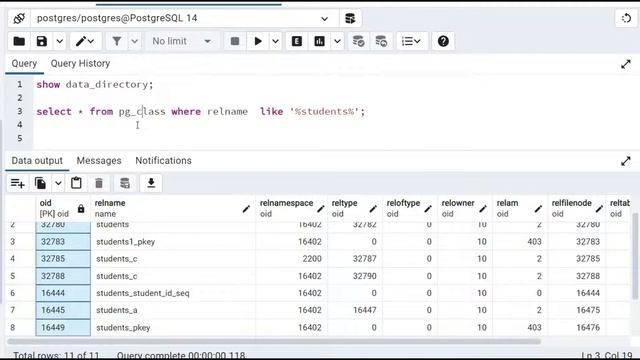640x360 pixels.
Task: Maximize the query editor pane
Action: (x=626, y=64)
